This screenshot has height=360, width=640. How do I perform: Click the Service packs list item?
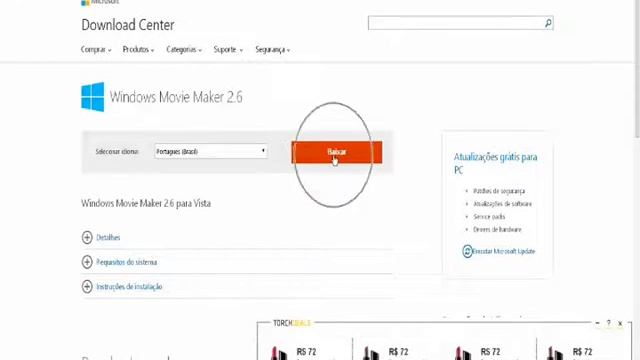[x=489, y=217]
